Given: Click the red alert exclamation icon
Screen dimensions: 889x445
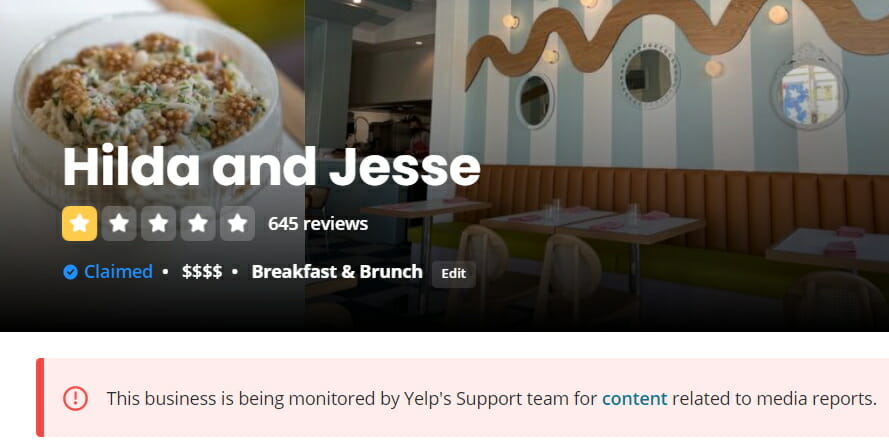Looking at the screenshot, I should [75, 398].
